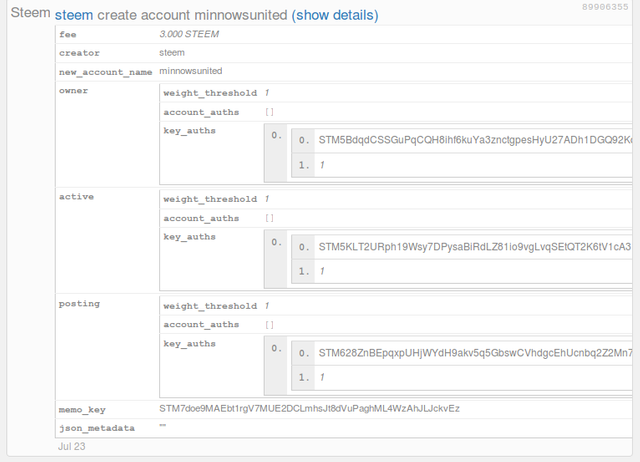Click the Steem heading text
640x462 pixels.
(31, 13)
